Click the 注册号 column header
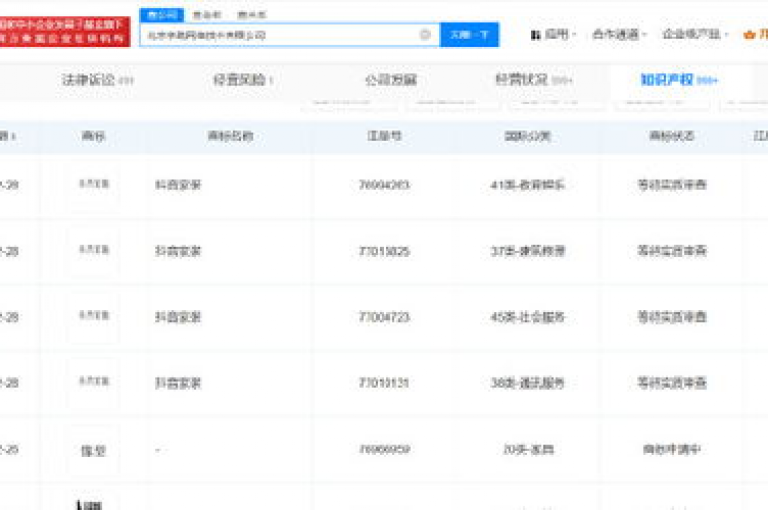Viewport: 768px width, 510px height. 384,136
